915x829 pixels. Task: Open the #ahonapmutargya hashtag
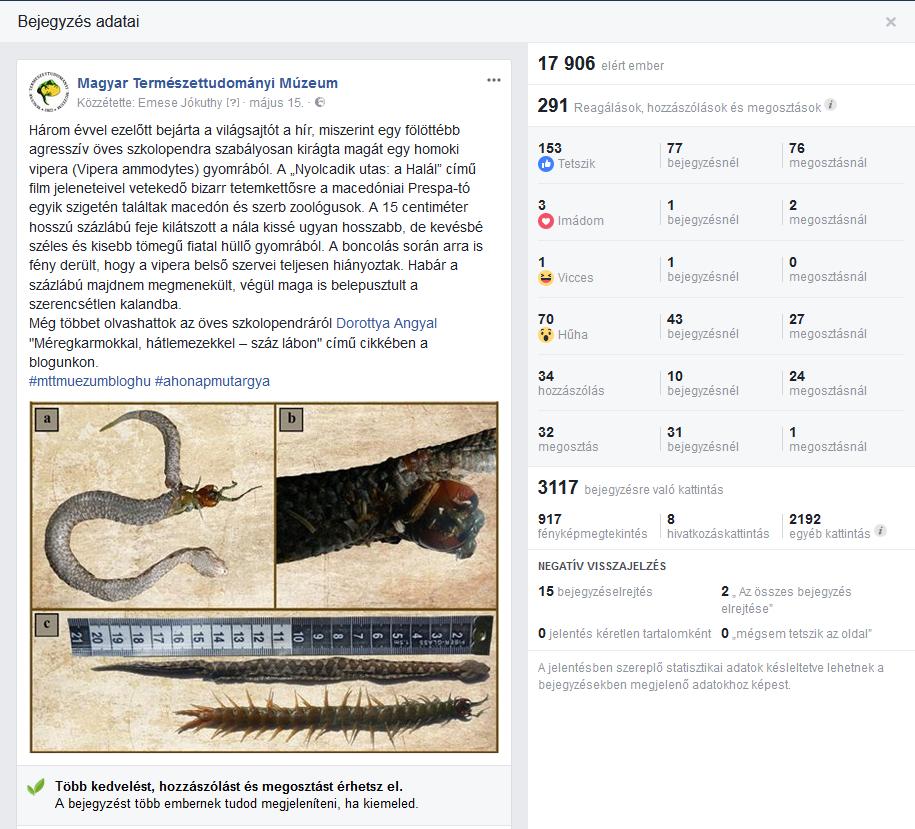point(212,381)
